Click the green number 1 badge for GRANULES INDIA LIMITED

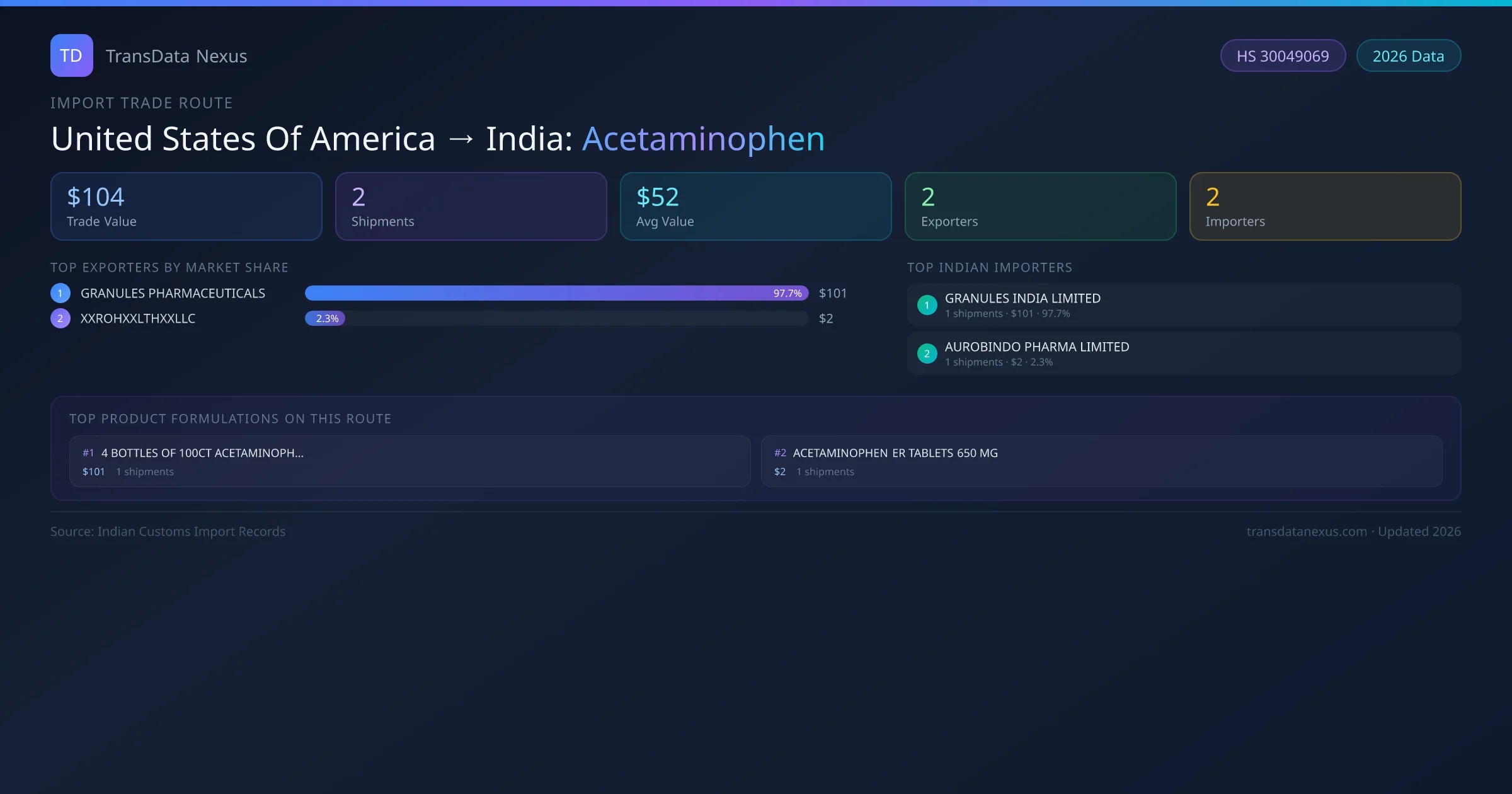pos(927,304)
